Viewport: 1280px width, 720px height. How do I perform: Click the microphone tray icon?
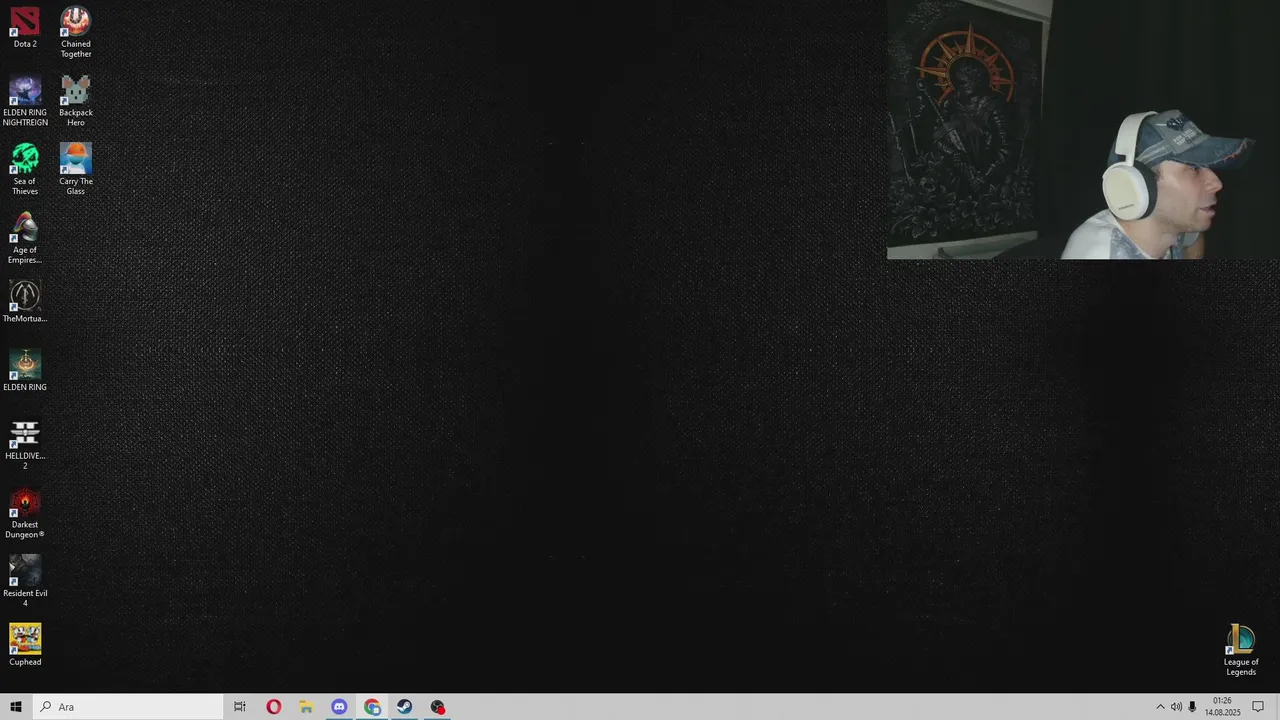[1192, 707]
